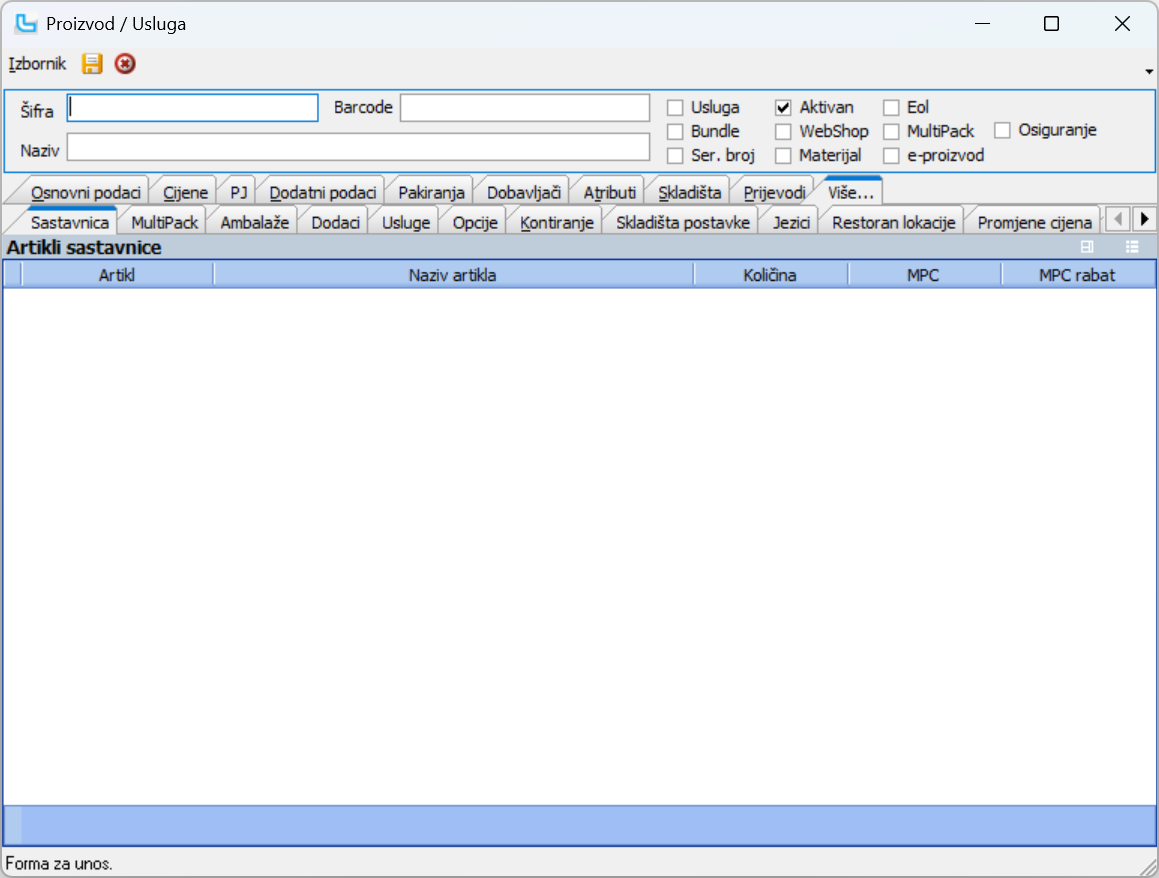Open the Više… tab
Image resolution: width=1159 pixels, height=878 pixels.
pyautogui.click(x=850, y=192)
